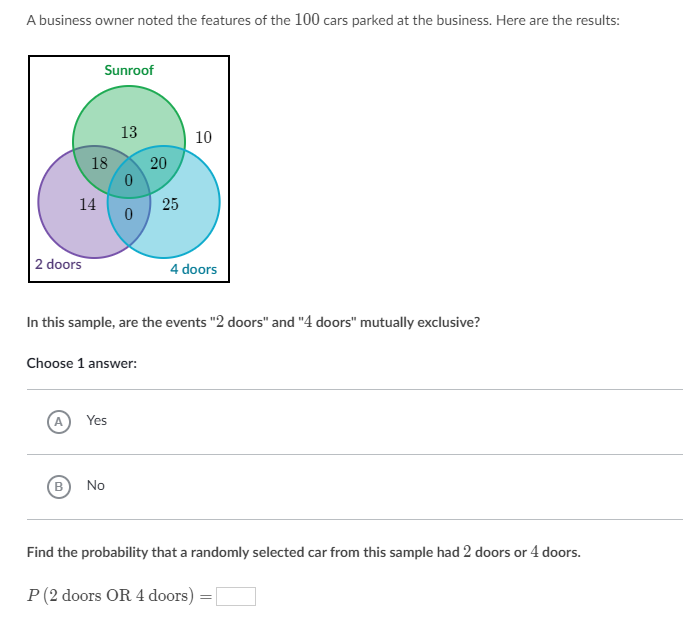
Task: Click the purple "2 doors" diagram label
Action: point(58,265)
